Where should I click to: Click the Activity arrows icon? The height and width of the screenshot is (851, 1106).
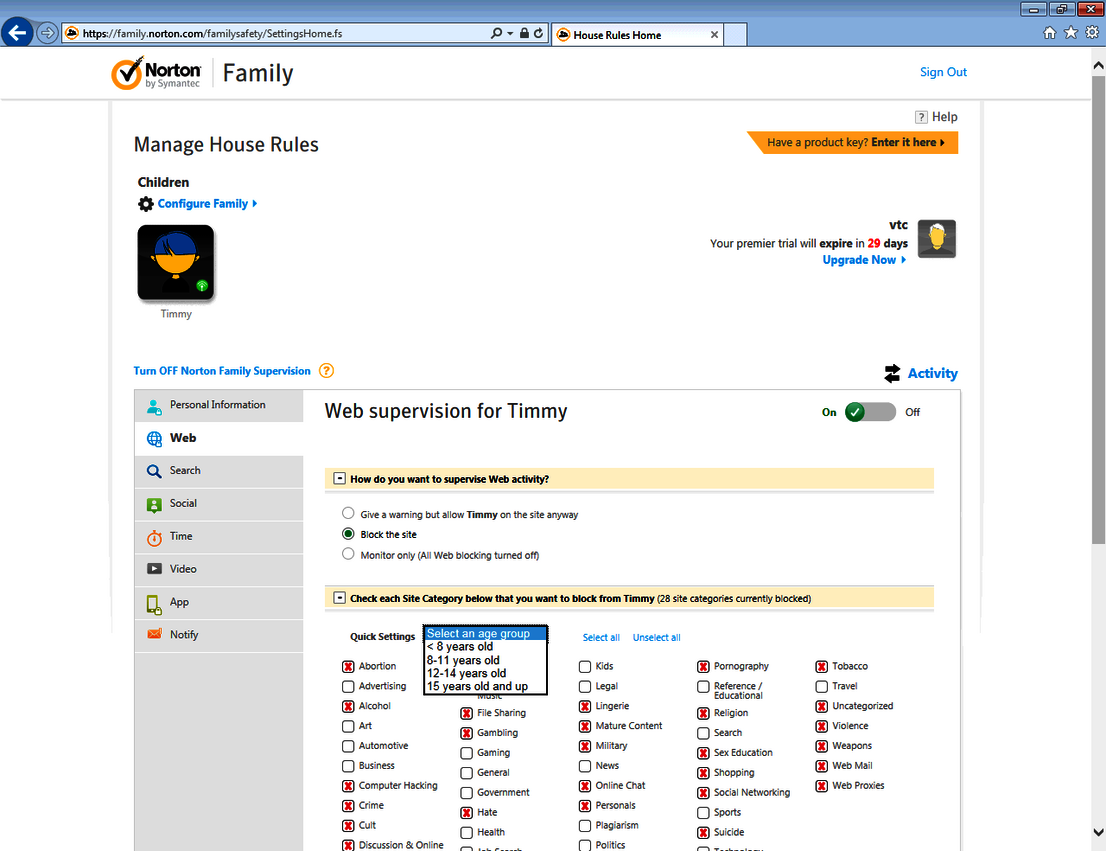[x=893, y=373]
